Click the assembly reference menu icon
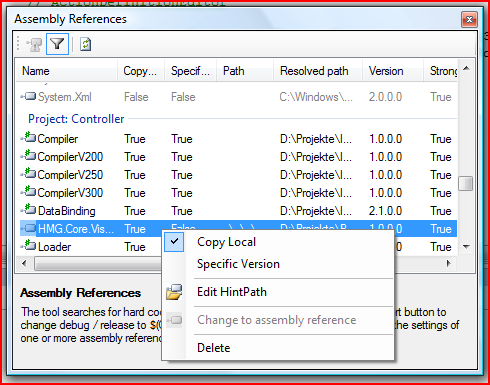The image size is (490, 385). [174, 320]
